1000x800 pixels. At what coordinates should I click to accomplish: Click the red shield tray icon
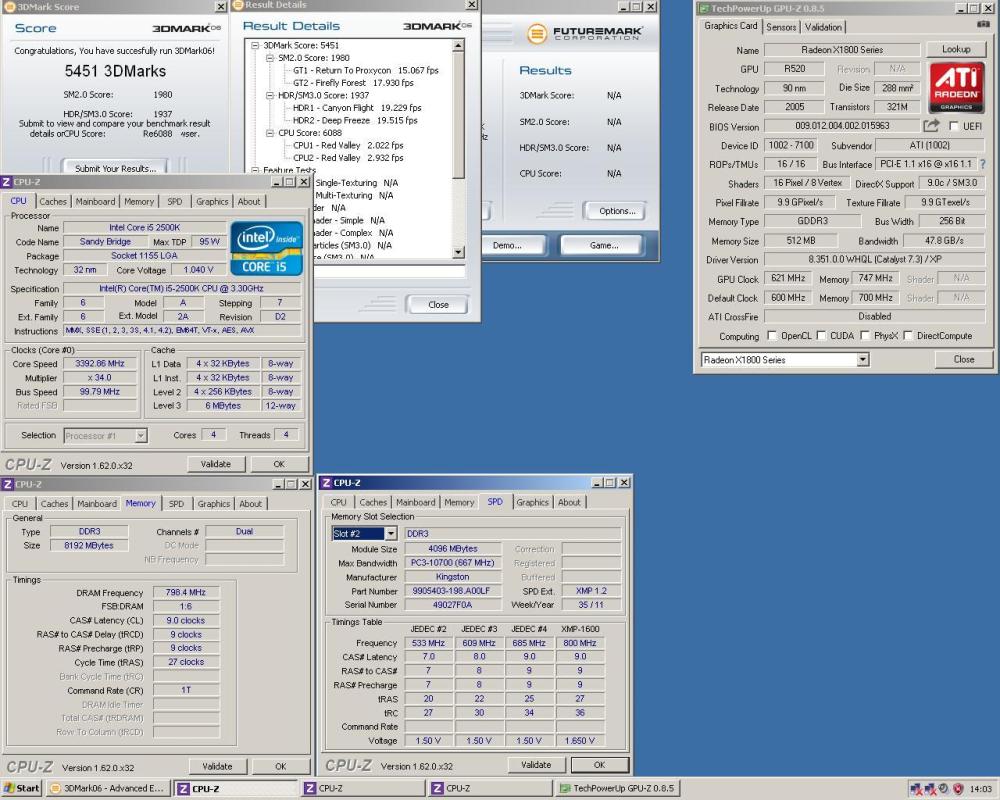coord(957,789)
